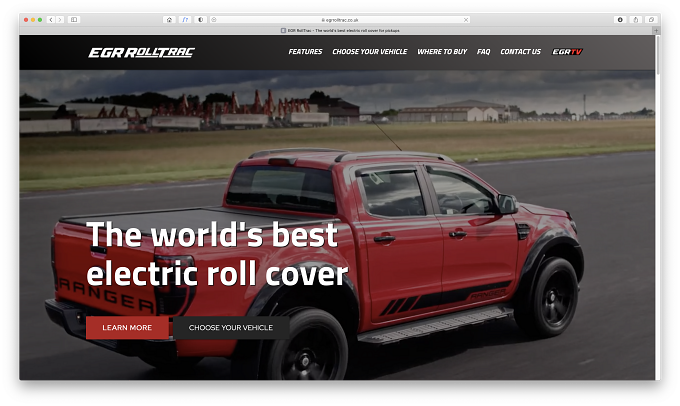
Task: Show the Safari sidebar
Action: click(x=74, y=20)
